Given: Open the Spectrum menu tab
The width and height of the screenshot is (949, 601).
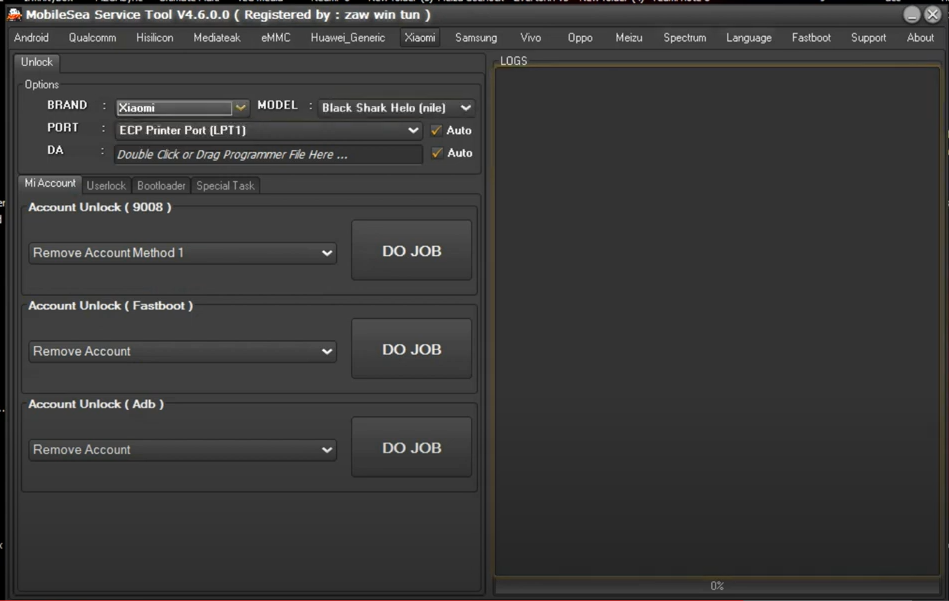Looking at the screenshot, I should click(685, 38).
